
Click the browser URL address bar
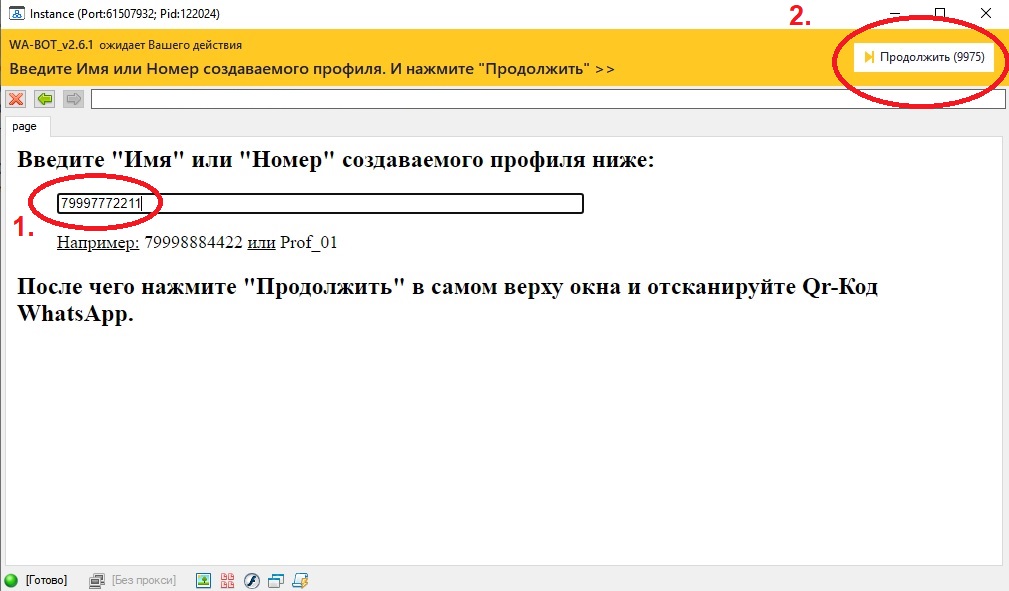[548, 99]
